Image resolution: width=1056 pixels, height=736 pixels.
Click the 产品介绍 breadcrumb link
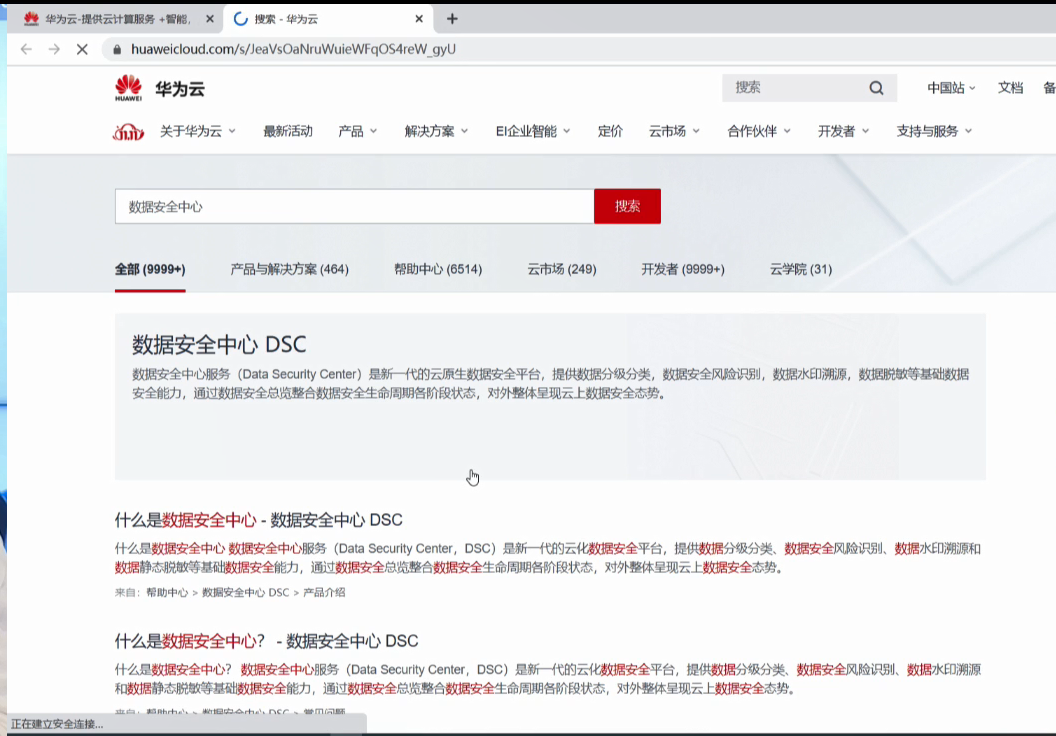(324, 593)
